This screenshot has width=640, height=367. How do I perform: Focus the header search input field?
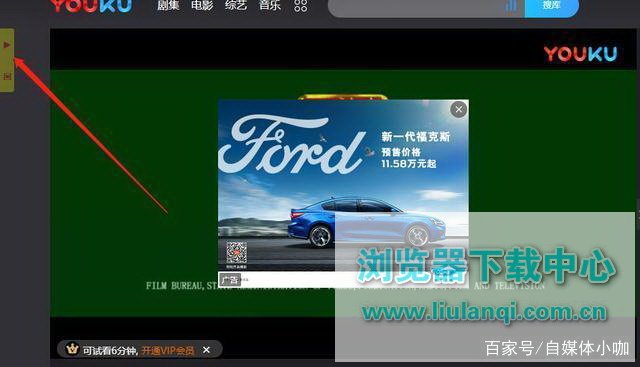pyautogui.click(x=416, y=7)
